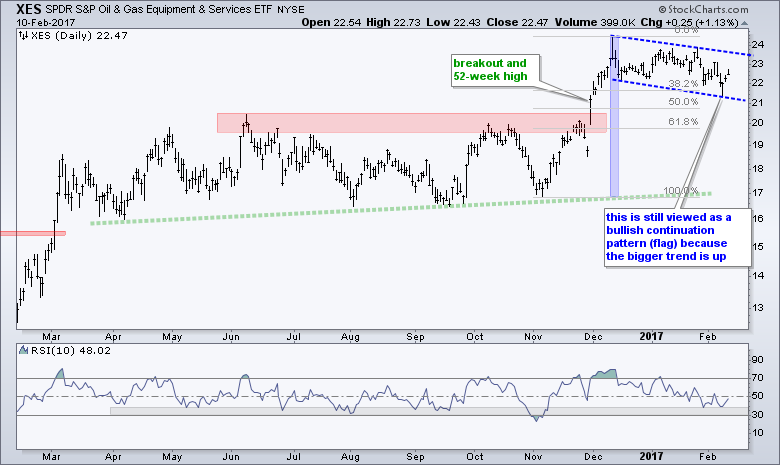
Task: Click the Volume 399.0K value
Action: click(x=595, y=22)
